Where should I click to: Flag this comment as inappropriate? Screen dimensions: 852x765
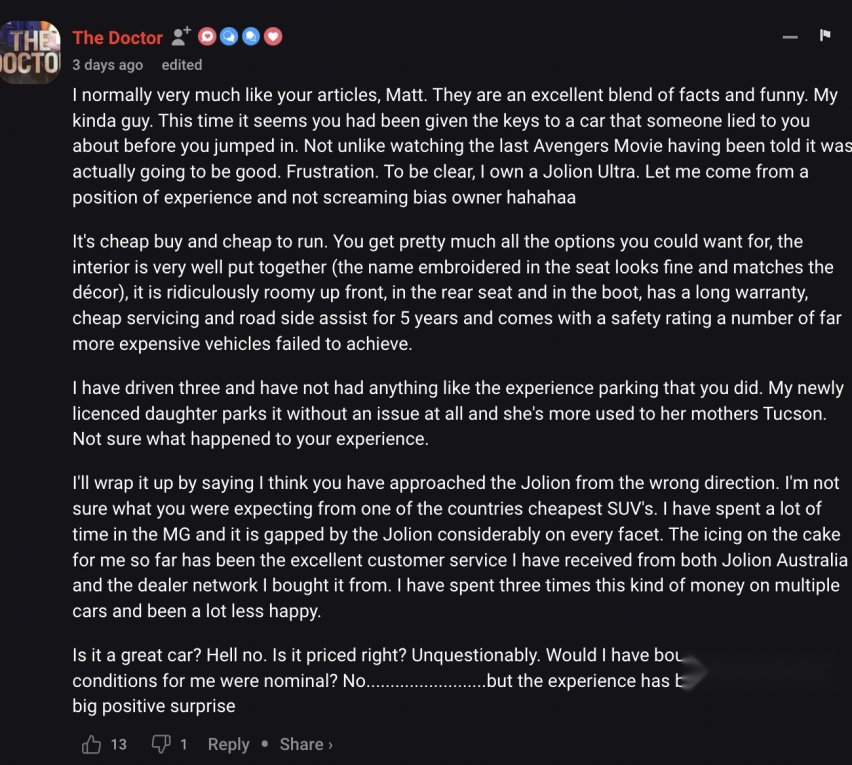[825, 35]
